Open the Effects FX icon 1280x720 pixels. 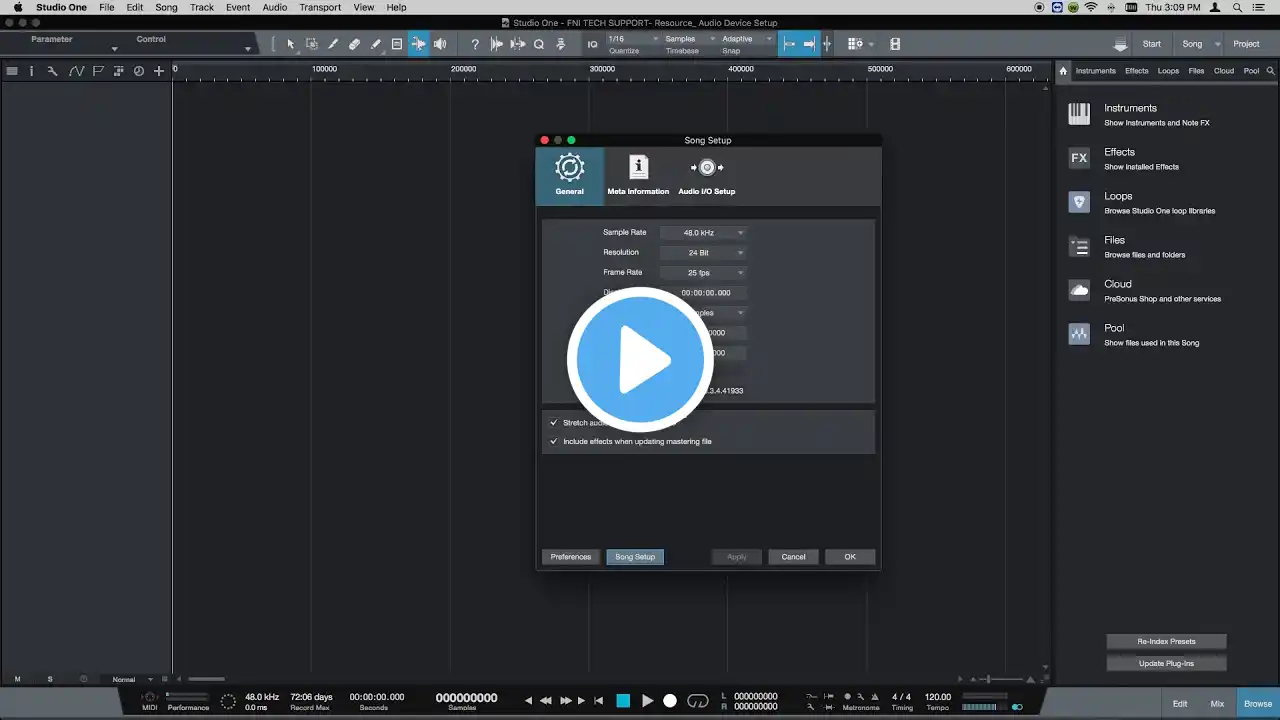coord(1079,158)
